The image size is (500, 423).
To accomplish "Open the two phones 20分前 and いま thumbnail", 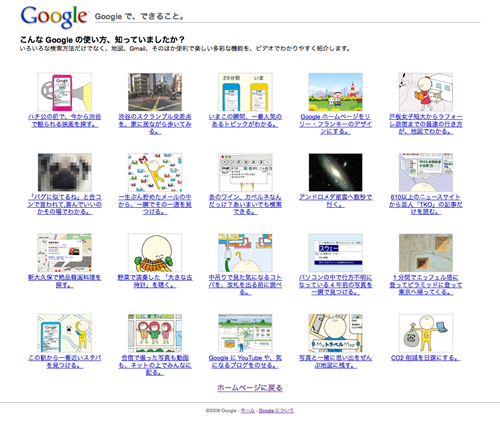I will coord(245,92).
